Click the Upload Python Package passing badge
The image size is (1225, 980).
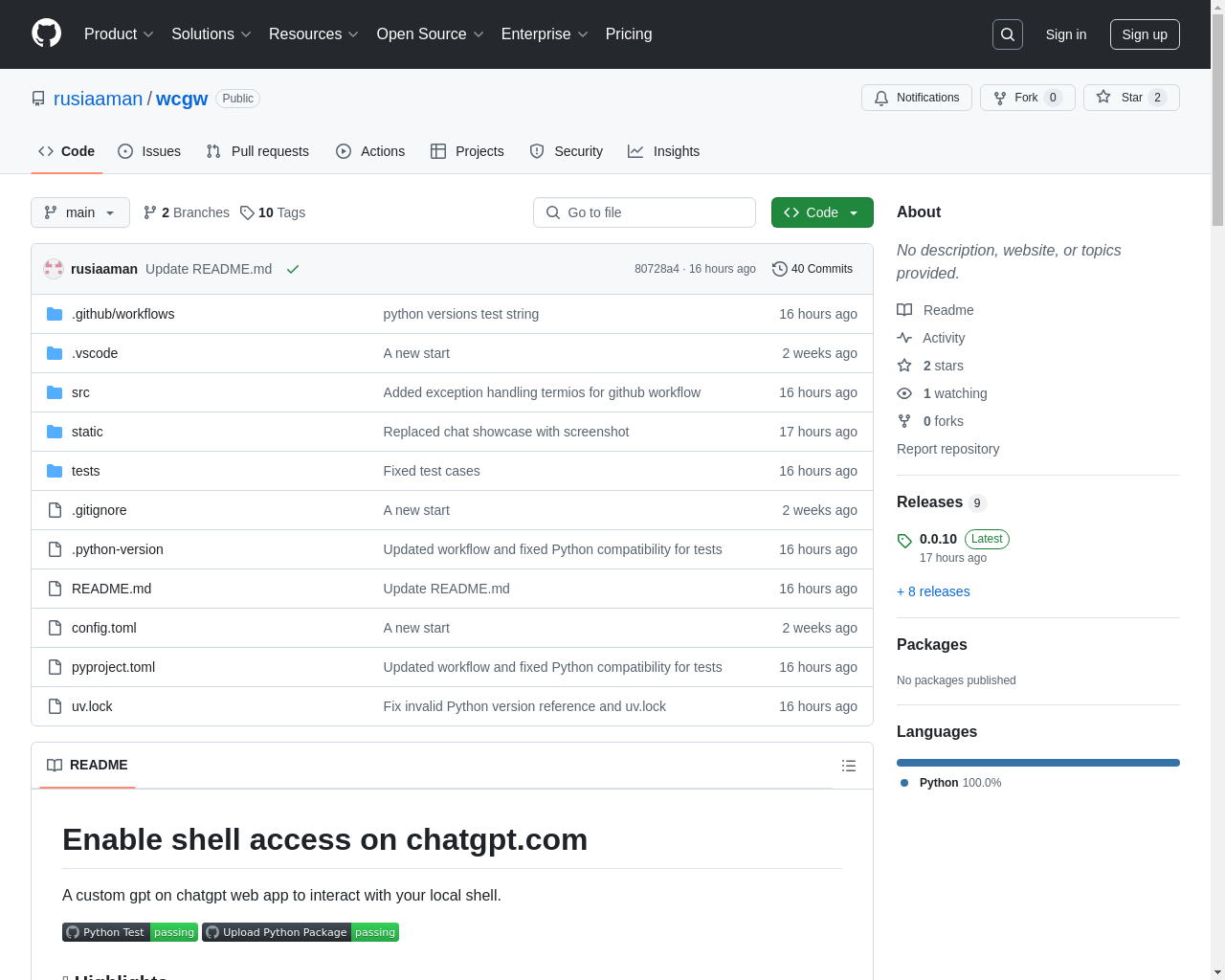[301, 932]
